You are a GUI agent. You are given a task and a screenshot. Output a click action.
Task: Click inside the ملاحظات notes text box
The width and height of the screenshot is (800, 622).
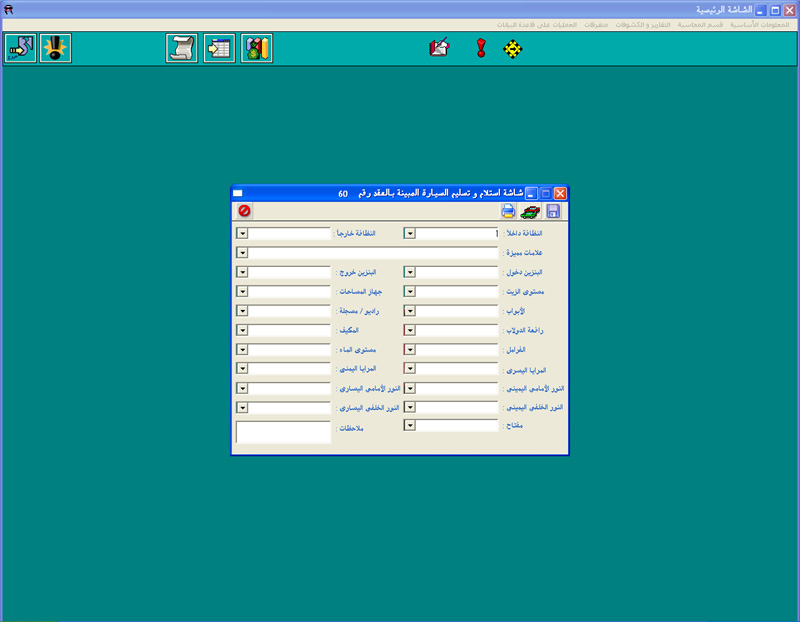(x=283, y=432)
